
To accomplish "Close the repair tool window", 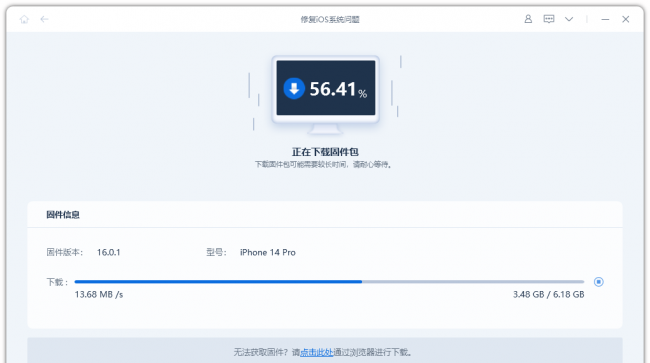I will pos(626,19).
